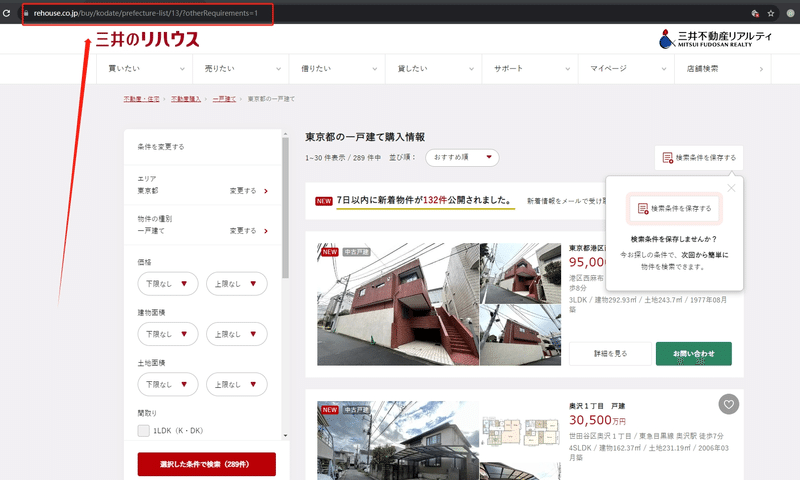Open the 買いたい navigation menu
This screenshot has width=800, height=480.
(144, 68)
